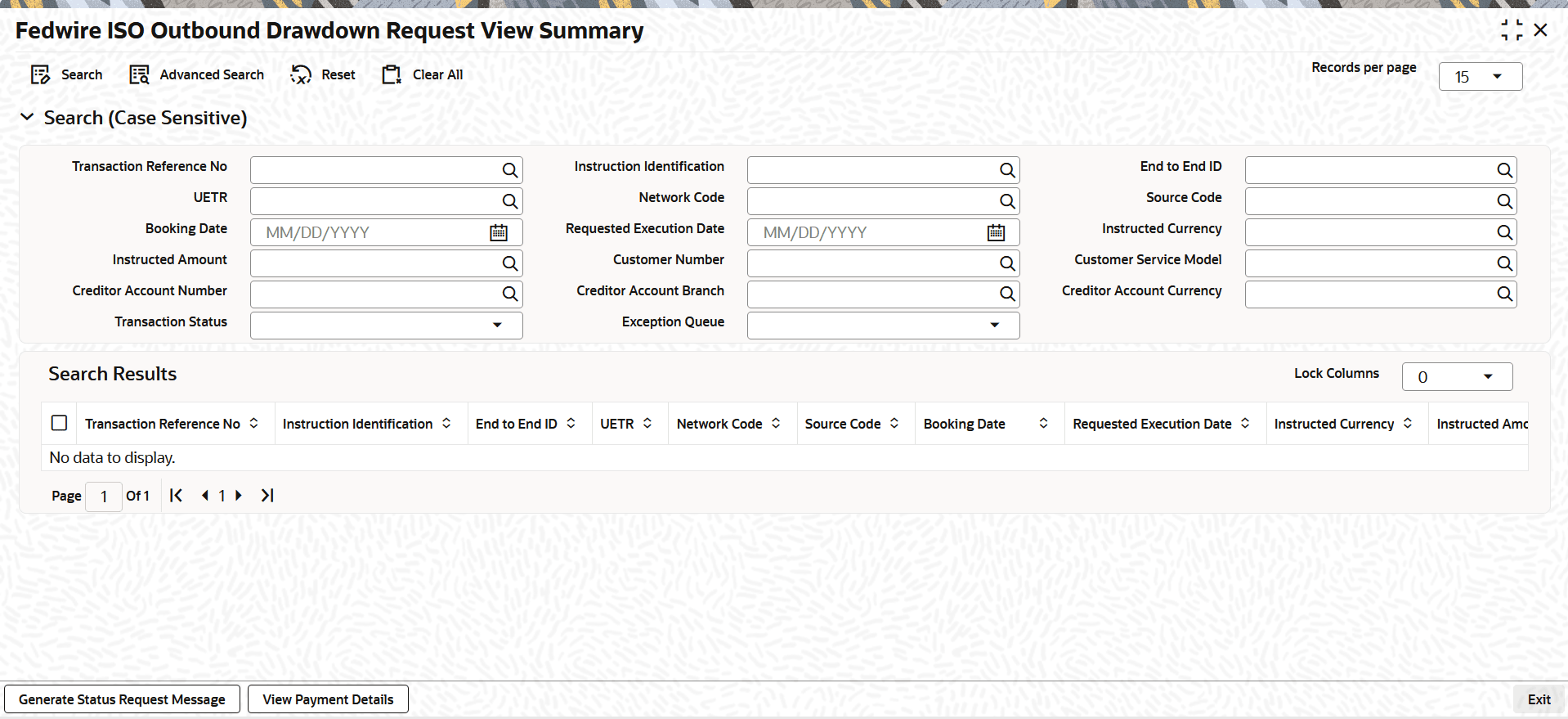Open lookup for Instructed Currency
The width and height of the screenshot is (1568, 719).
1504,232
